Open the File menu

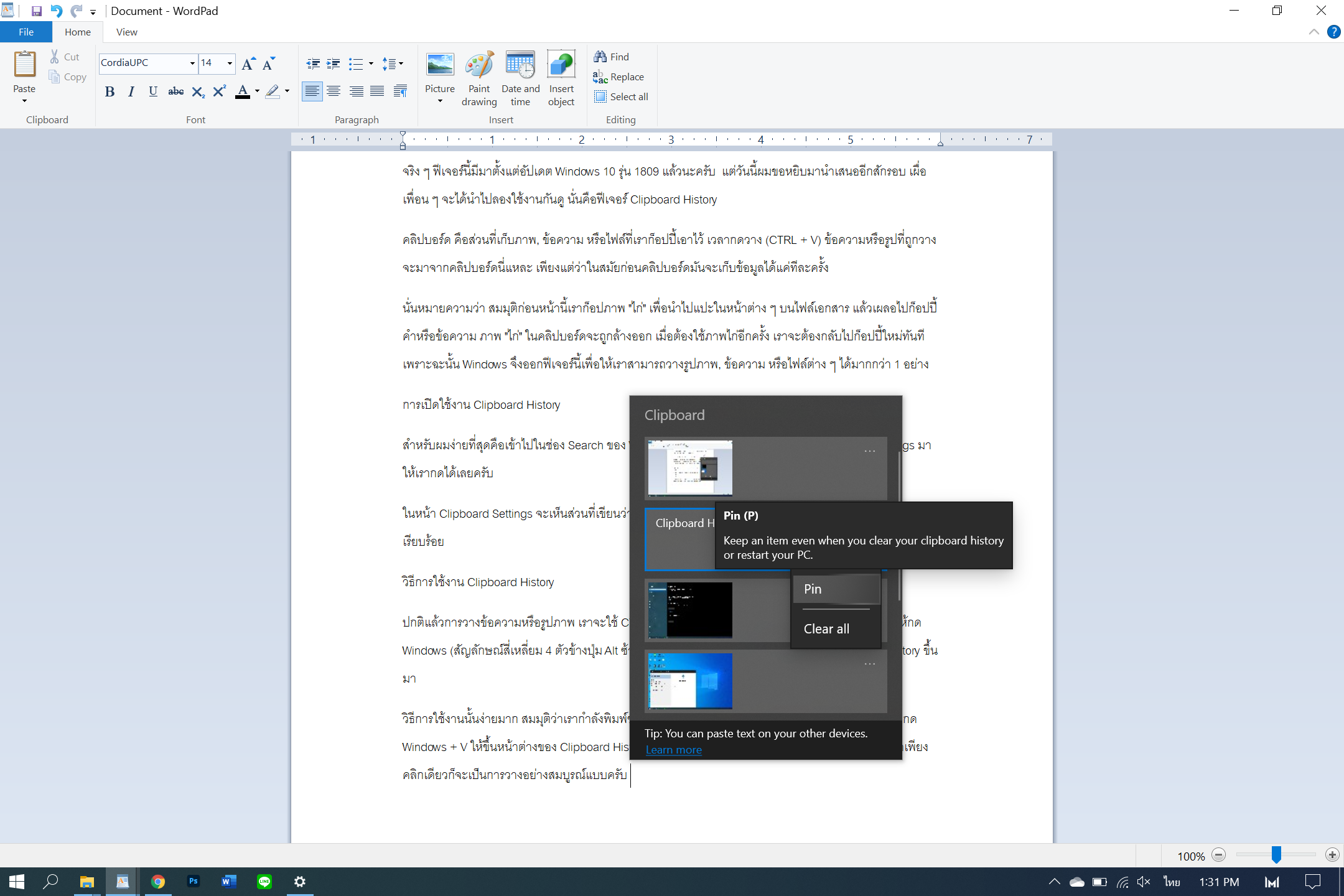26,32
